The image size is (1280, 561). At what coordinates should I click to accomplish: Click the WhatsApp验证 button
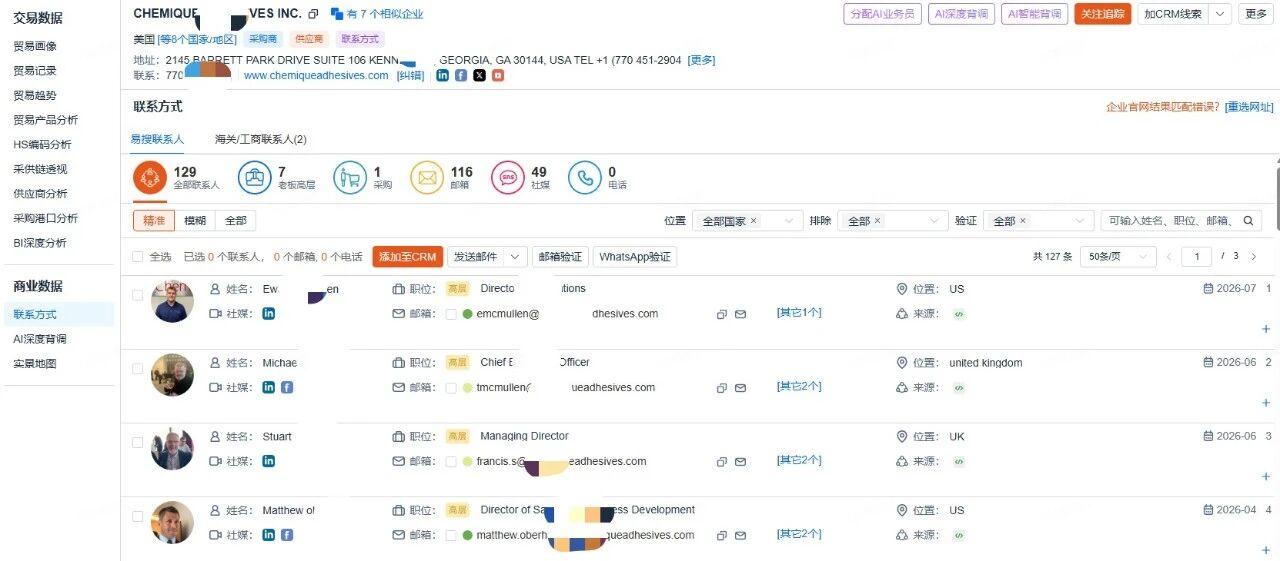[x=635, y=257]
